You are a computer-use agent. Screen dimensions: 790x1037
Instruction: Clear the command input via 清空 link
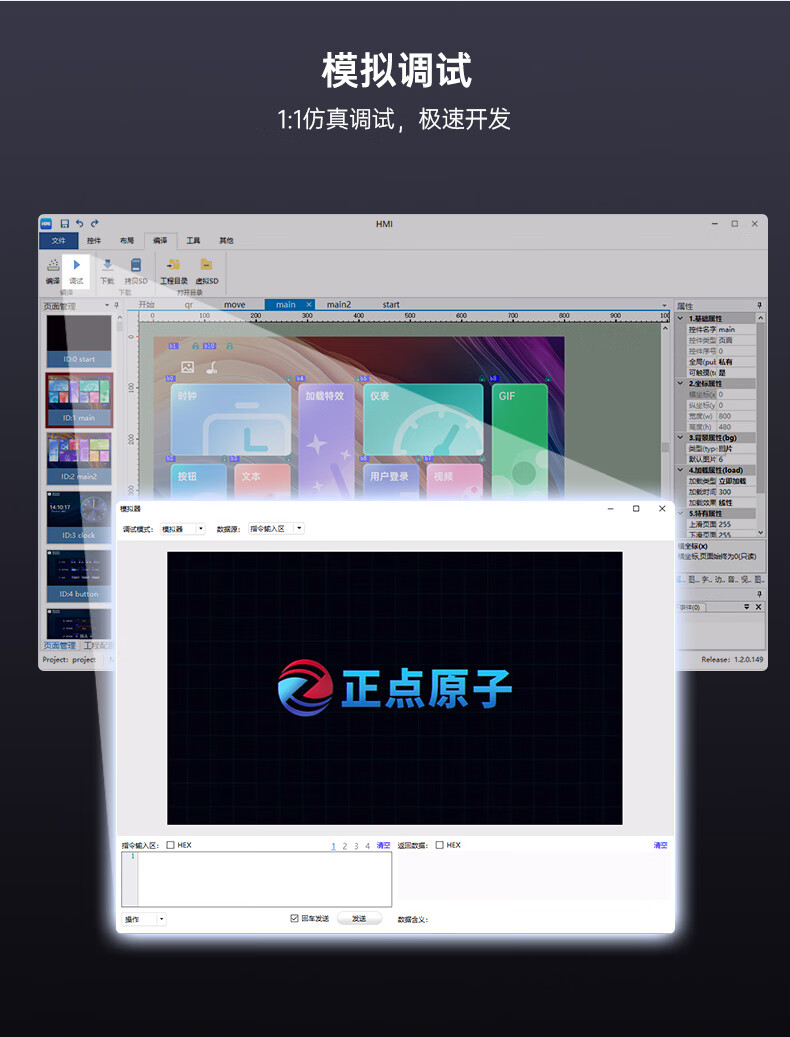(x=383, y=845)
